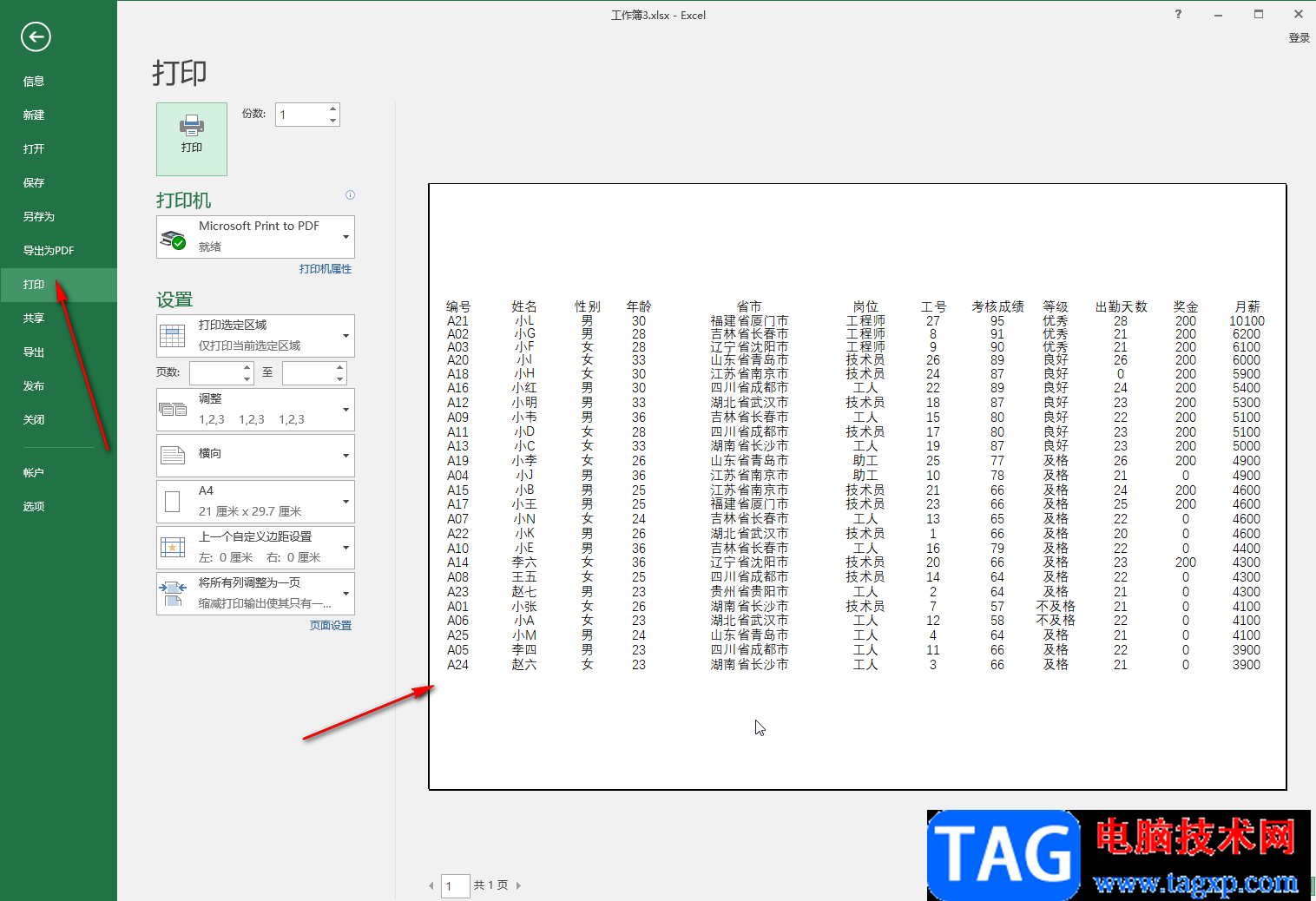Open 共享 in the sidebar
This screenshot has width=1316, height=901.
(x=58, y=319)
